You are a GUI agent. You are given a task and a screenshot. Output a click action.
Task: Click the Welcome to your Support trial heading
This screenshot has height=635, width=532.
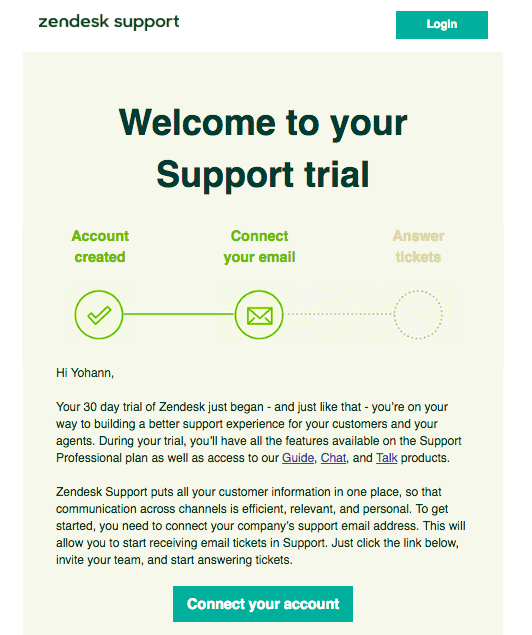click(263, 148)
